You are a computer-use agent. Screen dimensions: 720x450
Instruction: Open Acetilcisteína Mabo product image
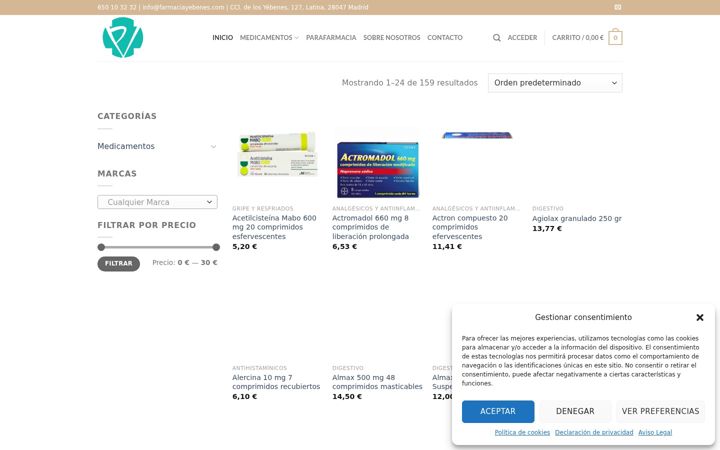tap(277, 155)
